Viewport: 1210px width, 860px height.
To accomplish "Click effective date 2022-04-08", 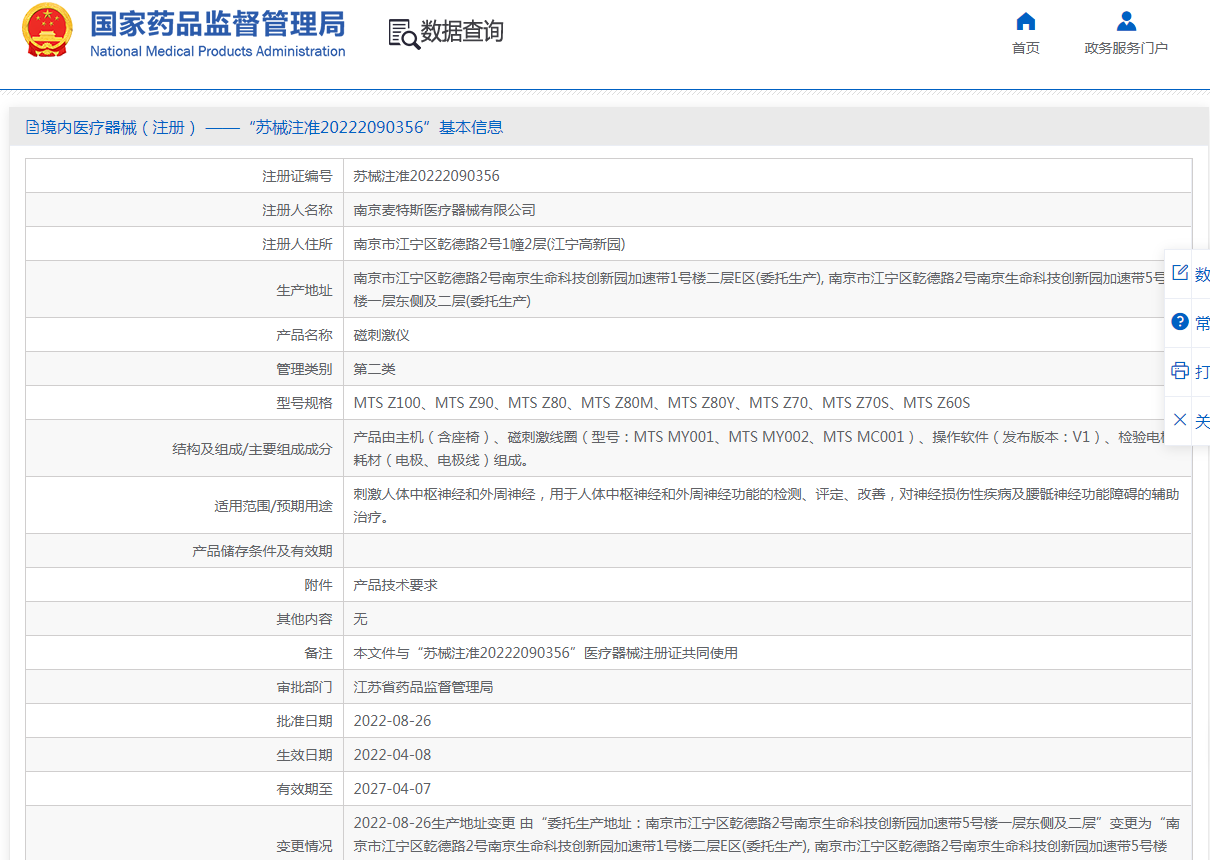I will tap(393, 755).
